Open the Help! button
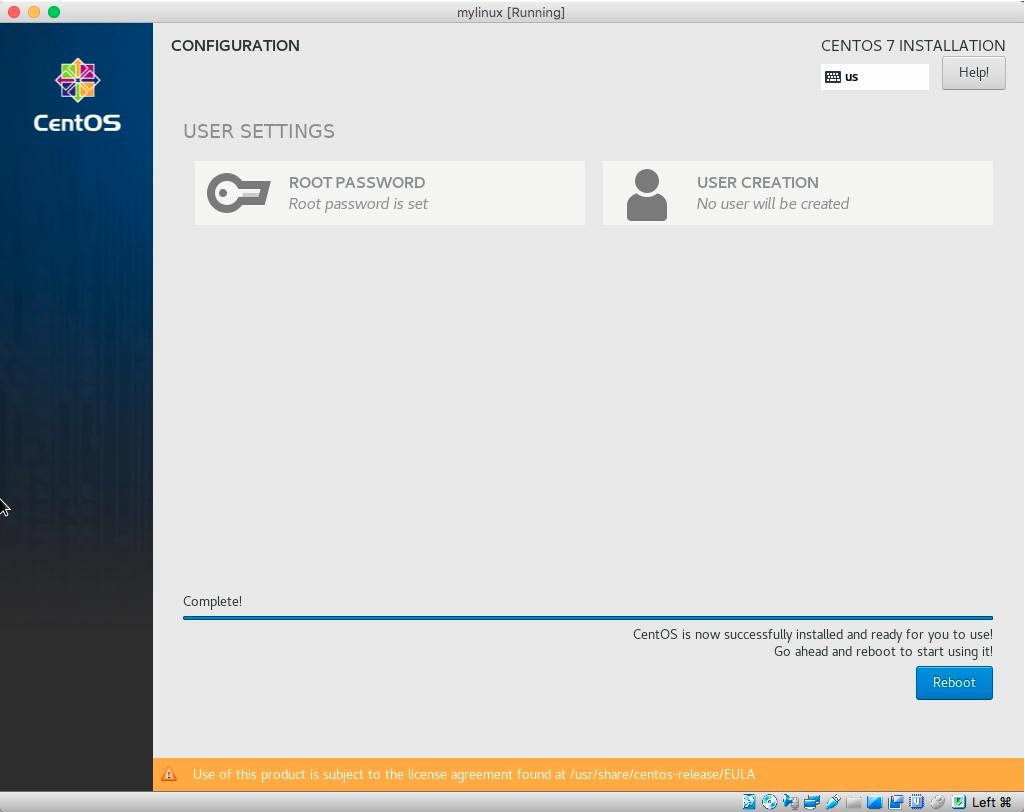Viewport: 1025px width, 812px height. [972, 72]
